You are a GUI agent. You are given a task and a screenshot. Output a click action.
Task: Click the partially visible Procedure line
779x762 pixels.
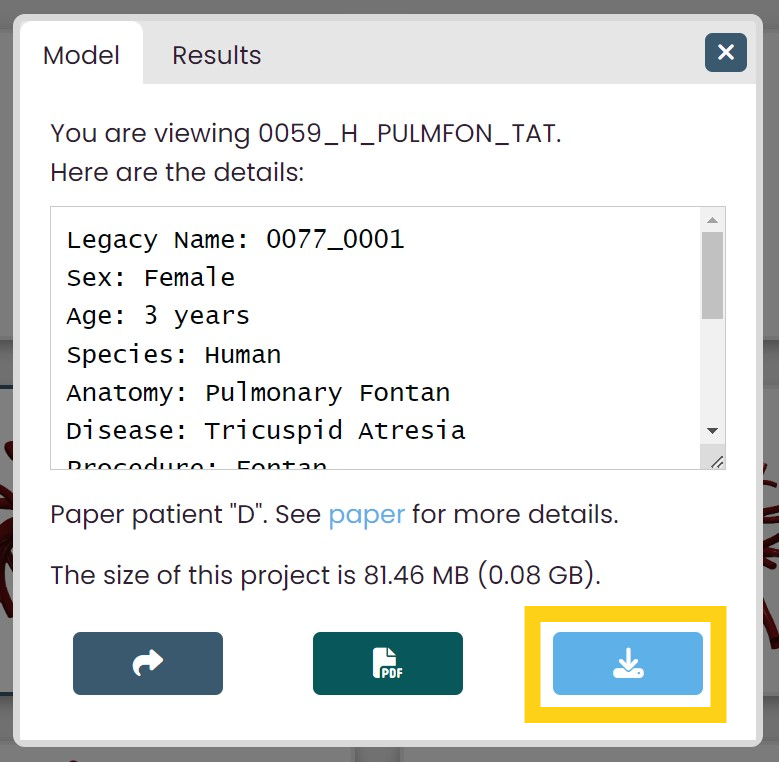coord(197,464)
